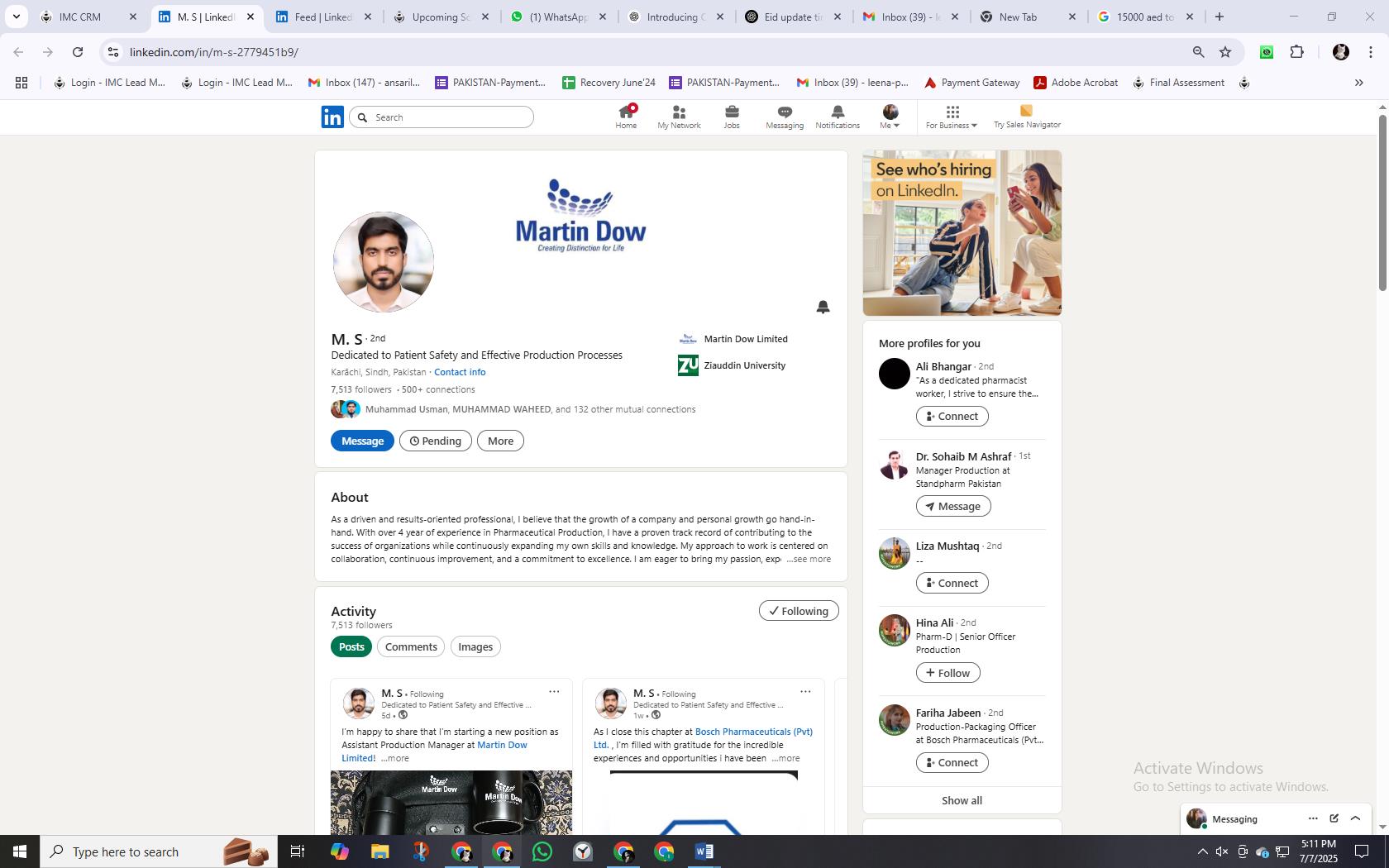Click LinkedIn search field

tap(442, 117)
